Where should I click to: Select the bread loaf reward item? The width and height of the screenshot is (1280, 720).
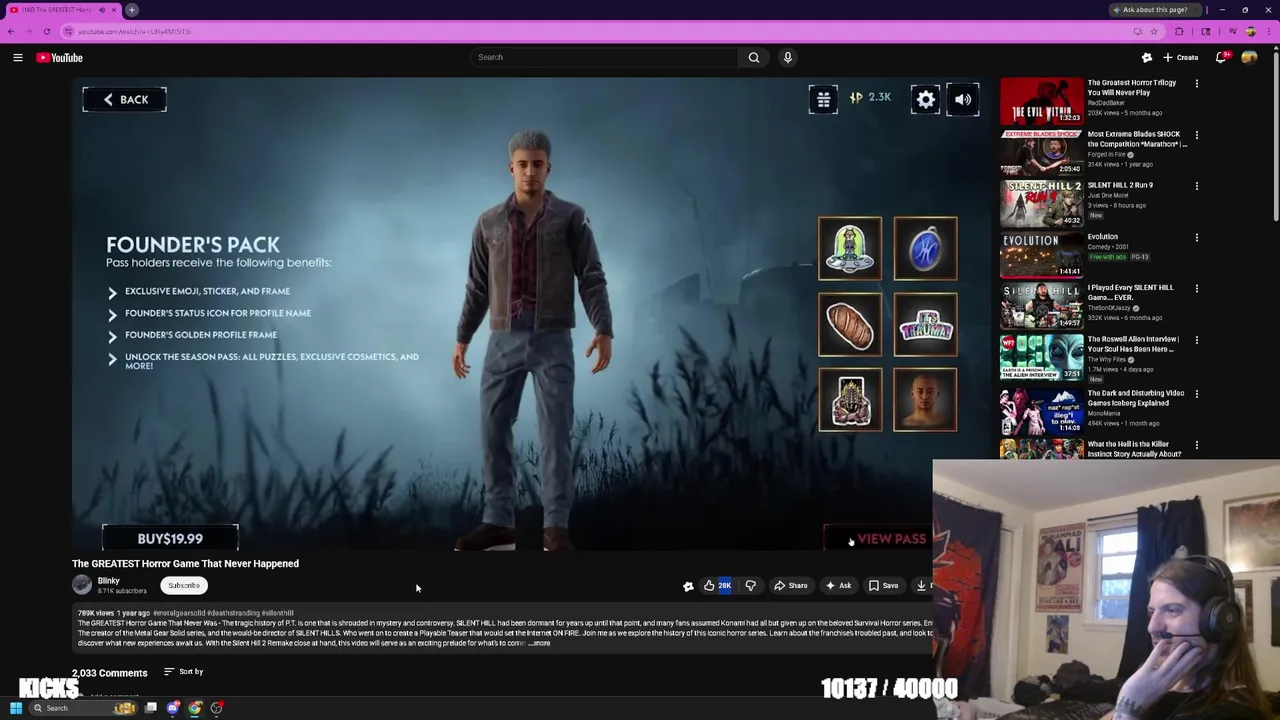click(x=850, y=324)
